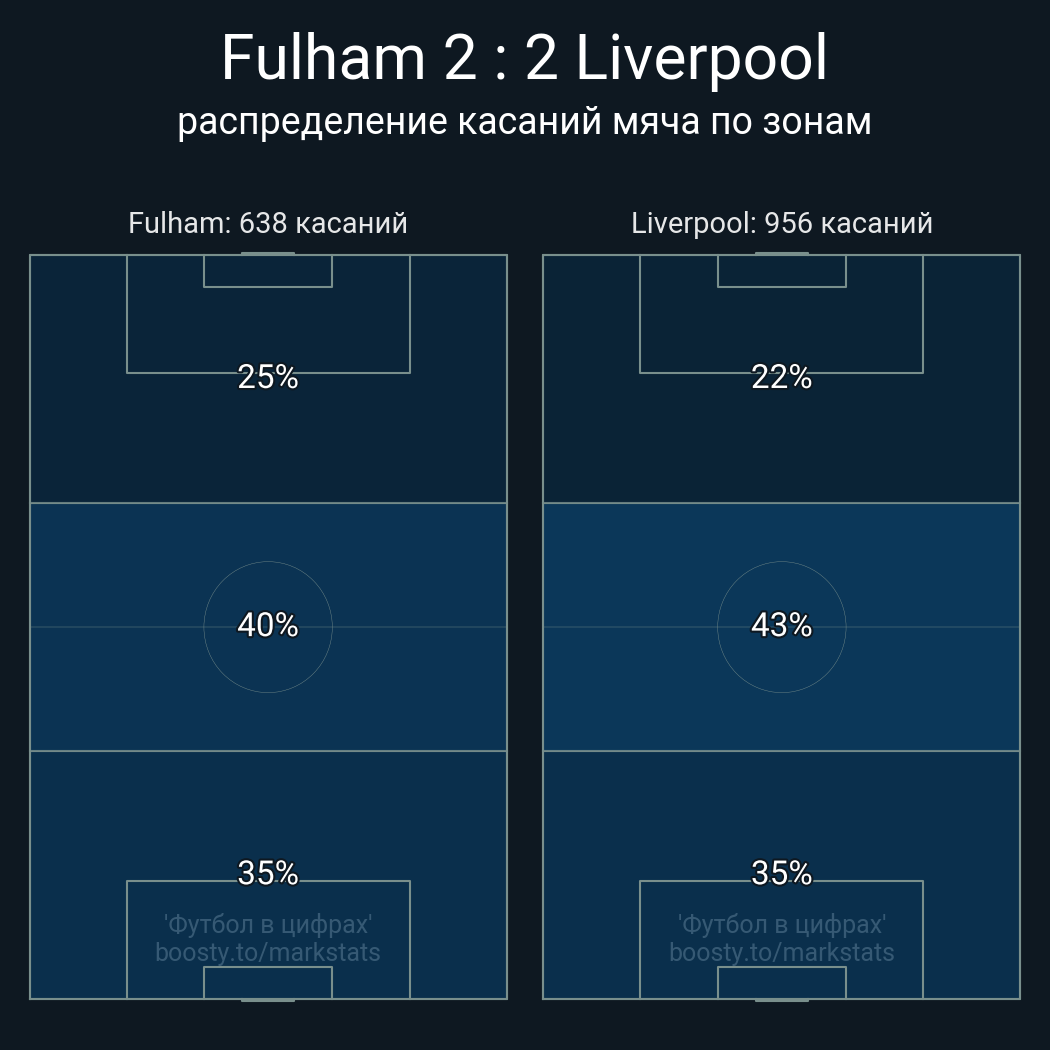
Task: Click the top six-yard box on Liverpool's pitch
Action: point(782,271)
